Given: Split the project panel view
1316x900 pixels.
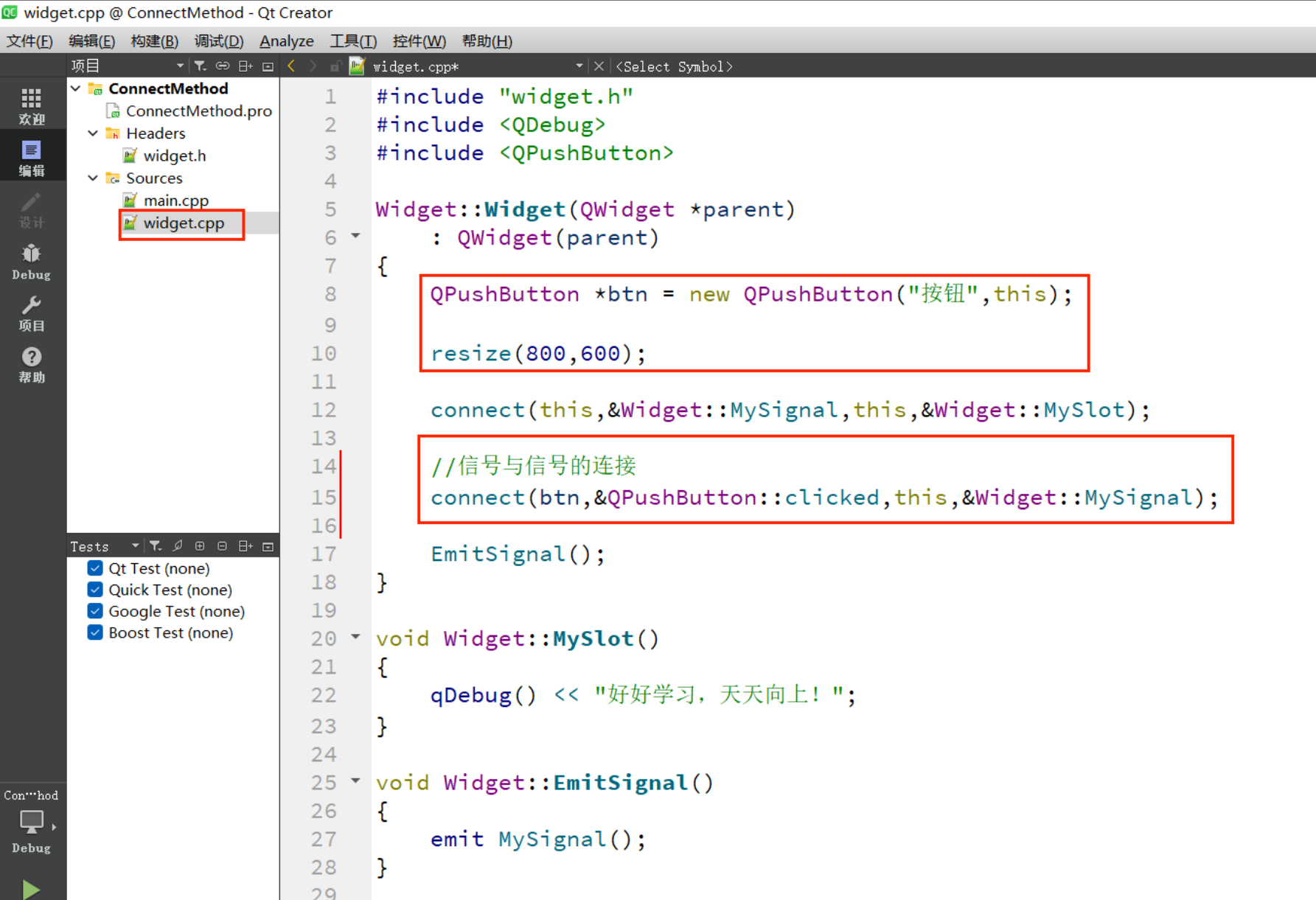Looking at the screenshot, I should pyautogui.click(x=246, y=66).
